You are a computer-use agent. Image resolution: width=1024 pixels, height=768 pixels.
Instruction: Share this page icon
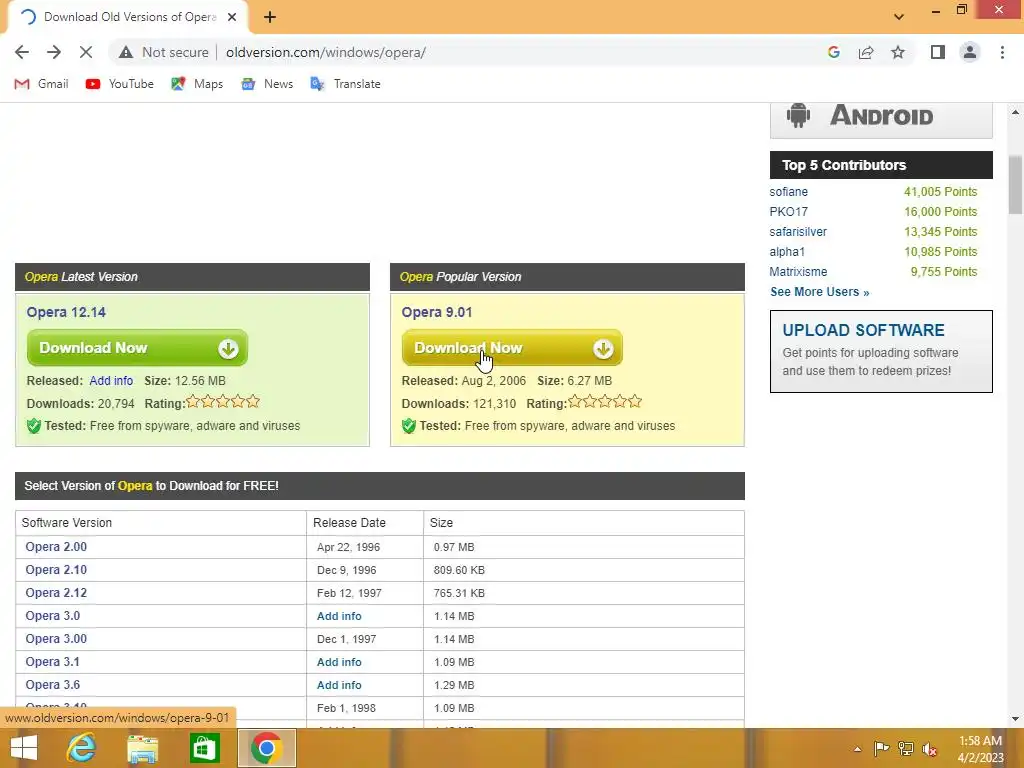click(x=866, y=52)
